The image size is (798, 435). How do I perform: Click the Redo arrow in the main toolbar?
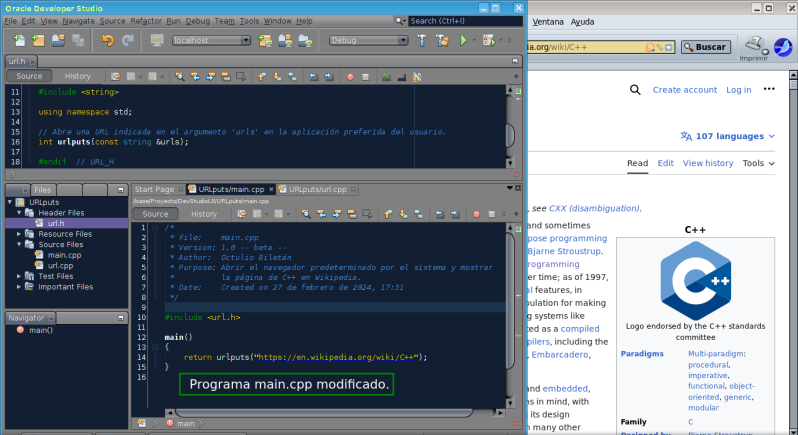(127, 40)
